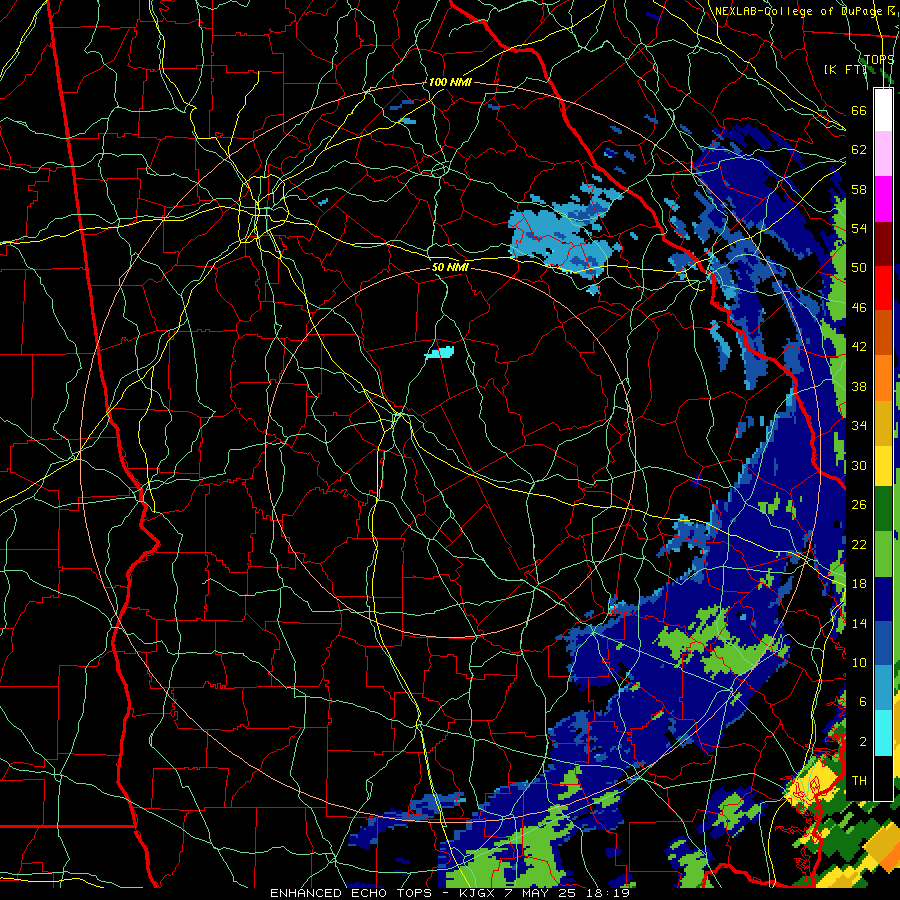Click the '42' legend value
The width and height of the screenshot is (900, 900).
859,347
